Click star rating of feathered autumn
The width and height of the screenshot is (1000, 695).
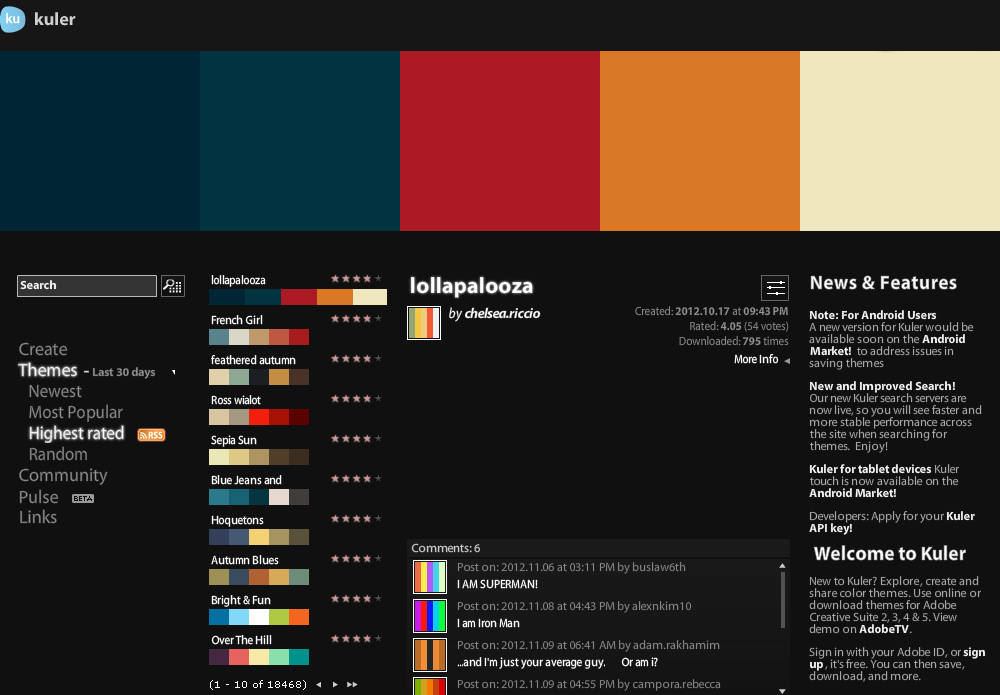click(357, 358)
